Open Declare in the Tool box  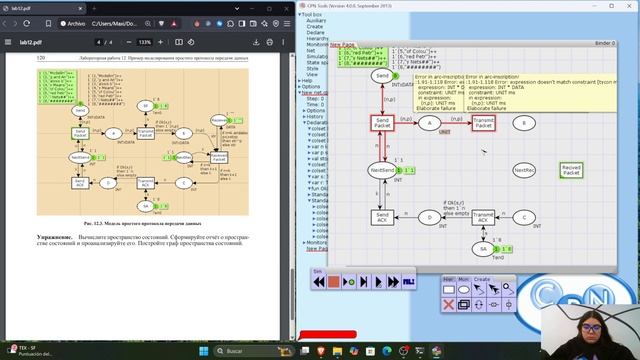pos(315,33)
